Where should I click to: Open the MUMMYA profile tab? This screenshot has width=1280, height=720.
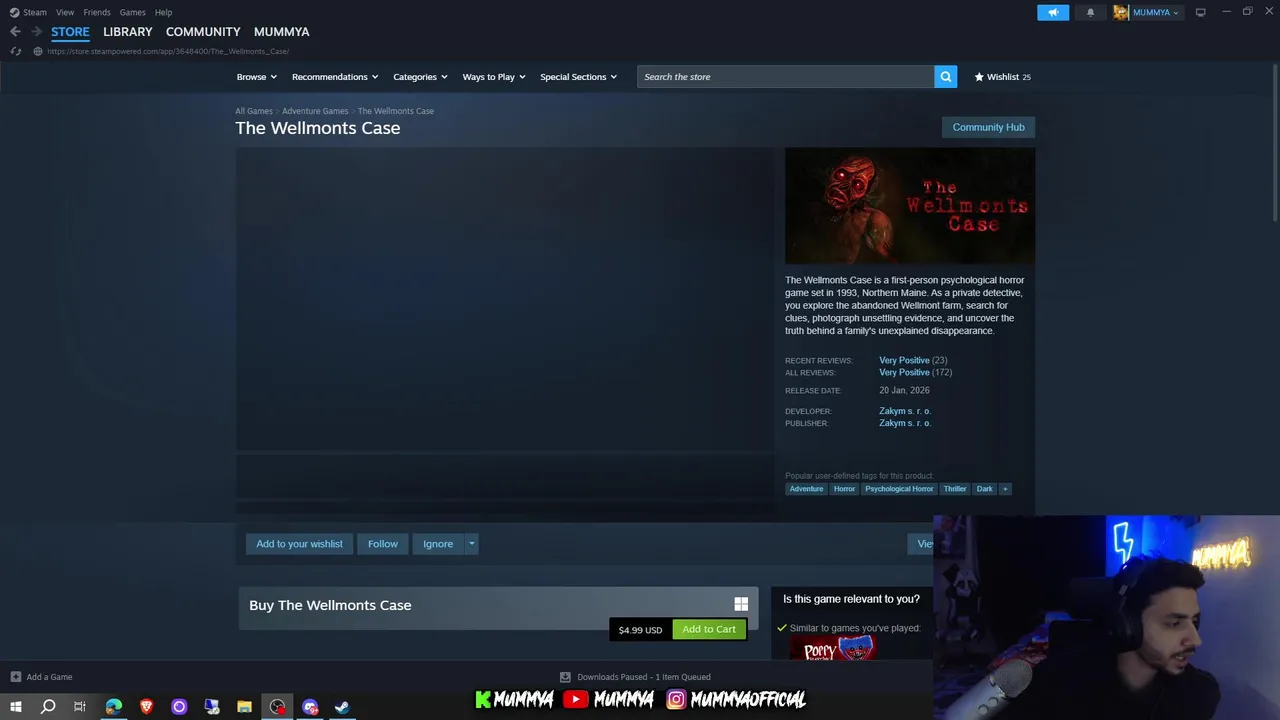coord(281,32)
